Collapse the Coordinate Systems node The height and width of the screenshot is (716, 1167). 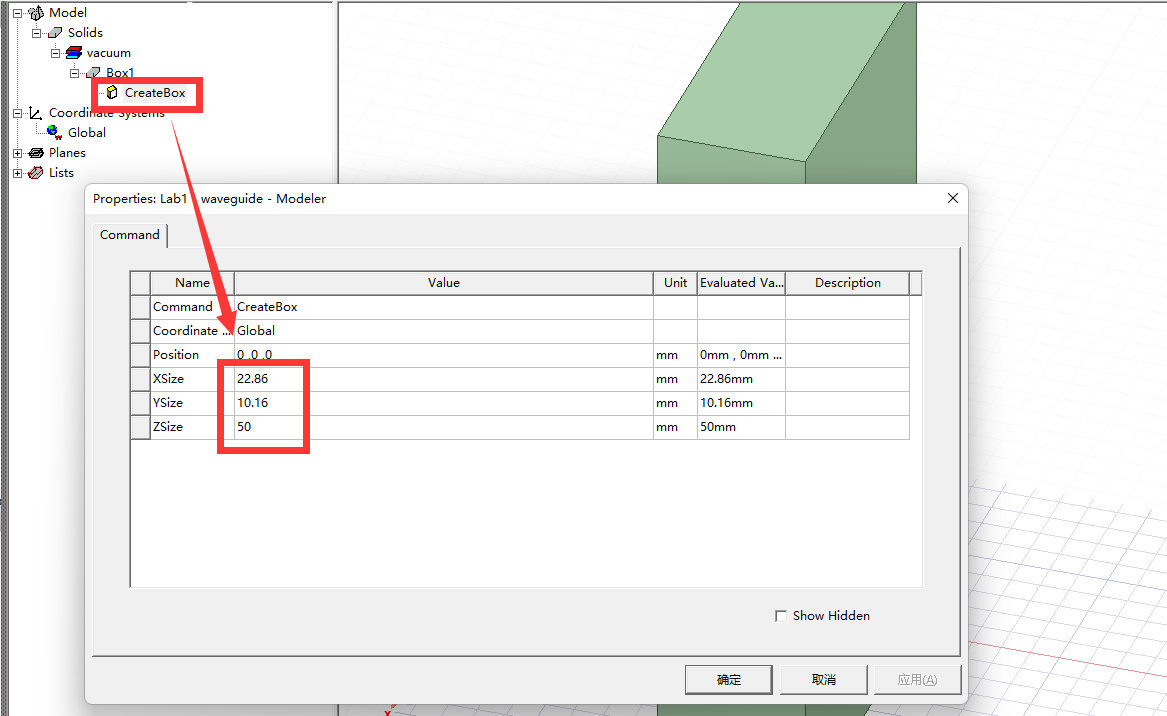click(x=18, y=113)
